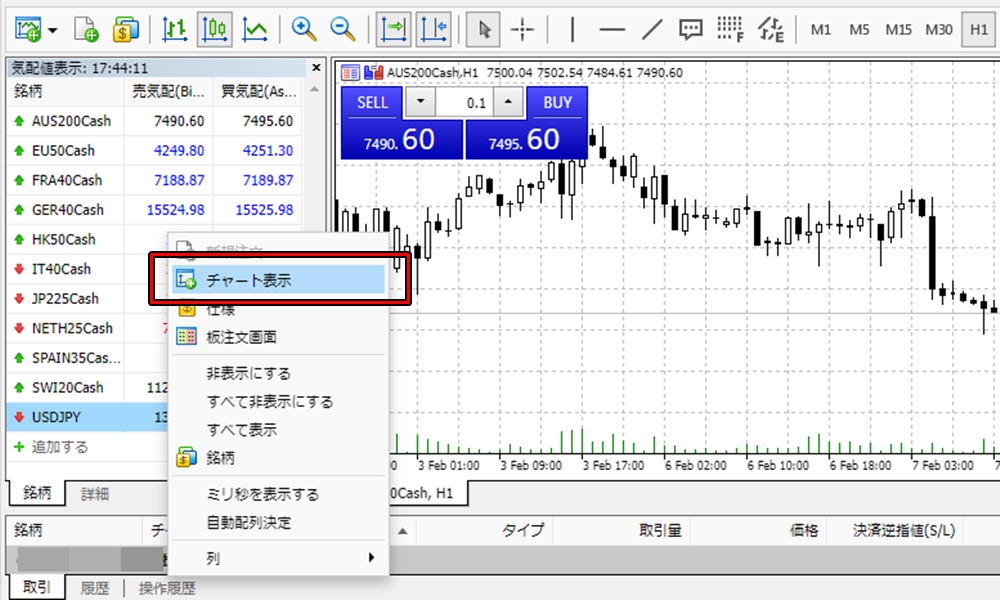Select GER40Cash in the market watch list
1000x600 pixels.
68,210
